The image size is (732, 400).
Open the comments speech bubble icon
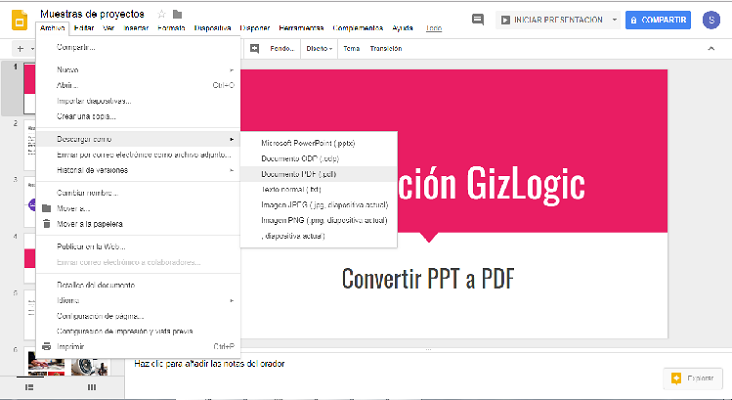(478, 20)
